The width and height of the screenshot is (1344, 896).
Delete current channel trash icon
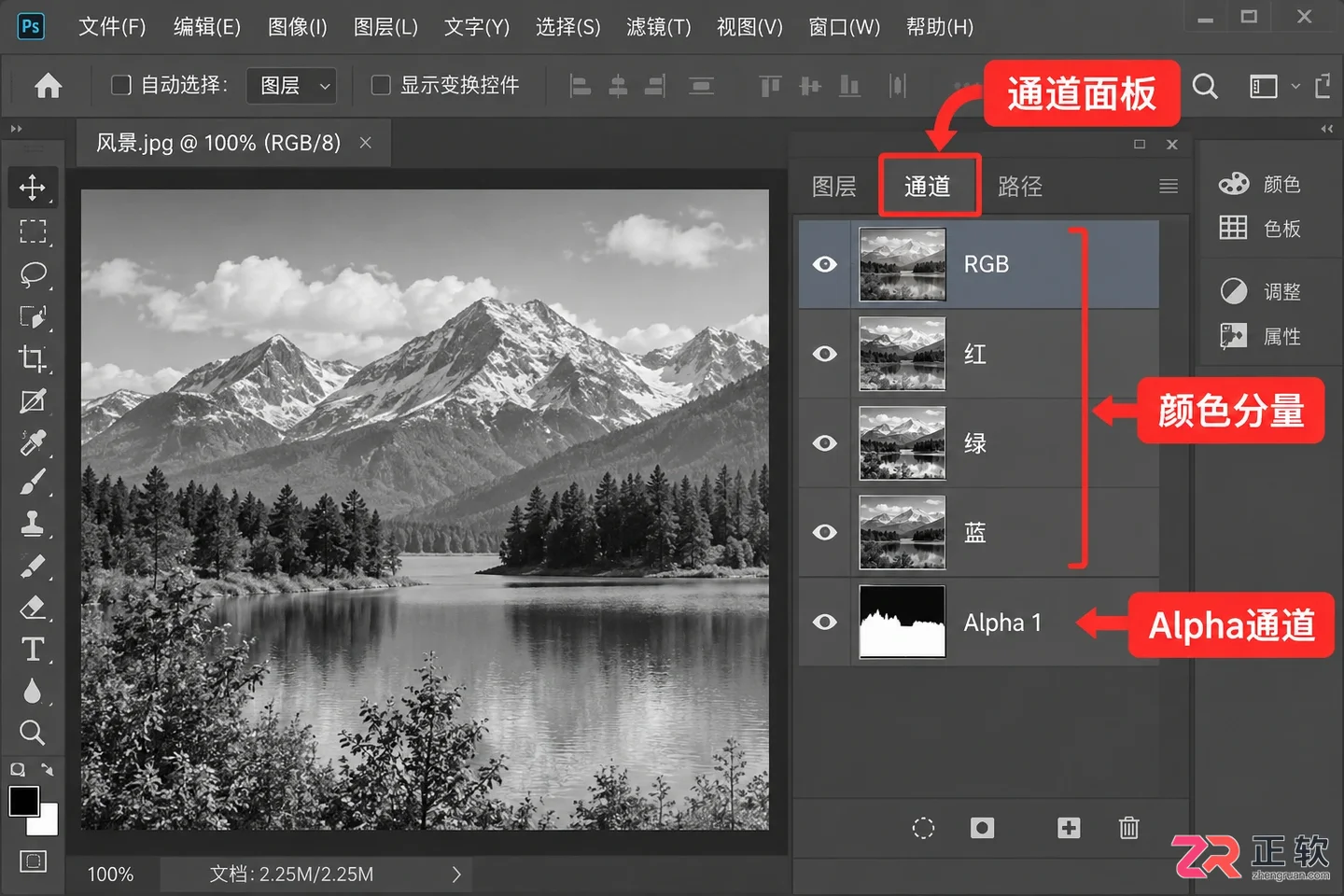(x=1128, y=828)
